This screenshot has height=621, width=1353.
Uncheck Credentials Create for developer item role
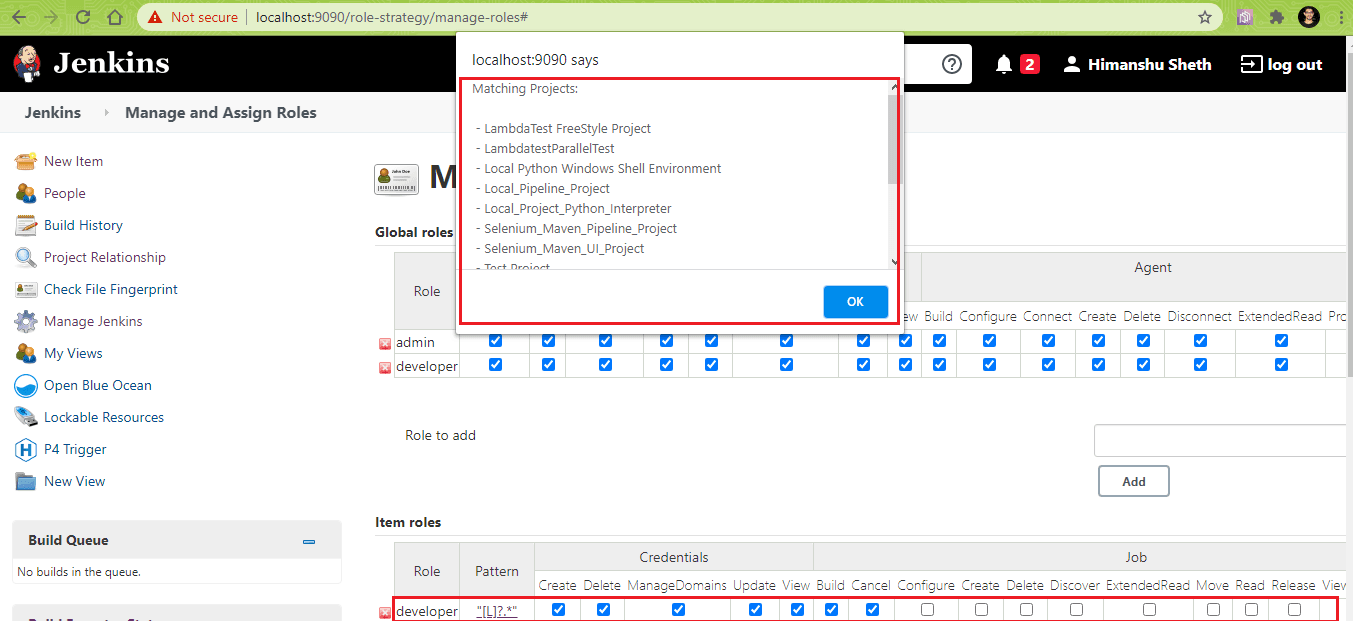[x=558, y=609]
